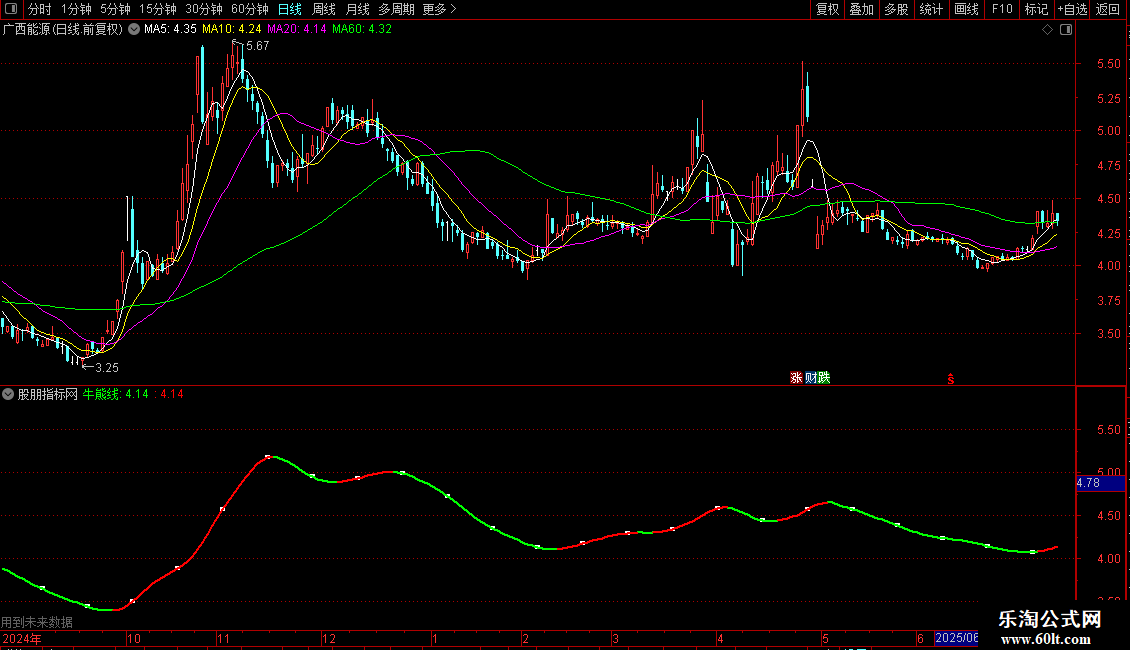
Task: Open the 多股 multi-stock view
Action: coord(897,9)
